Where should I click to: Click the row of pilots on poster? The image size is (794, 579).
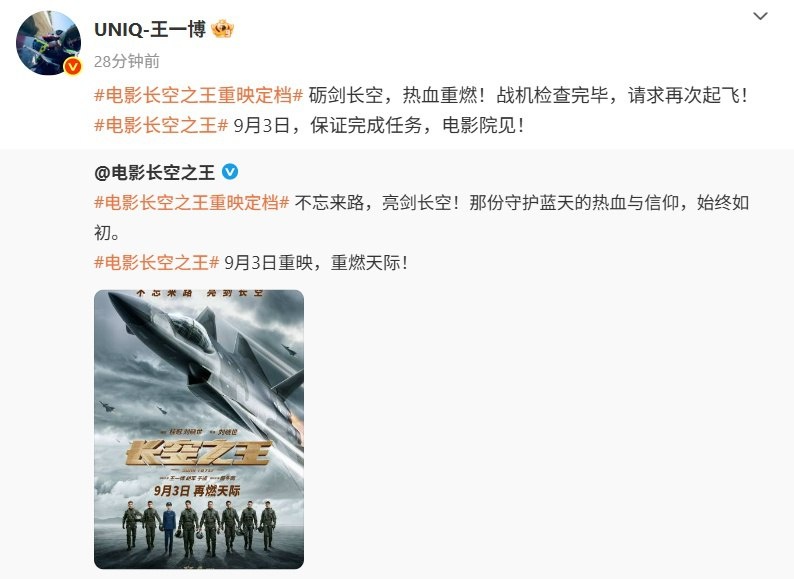coord(199,525)
